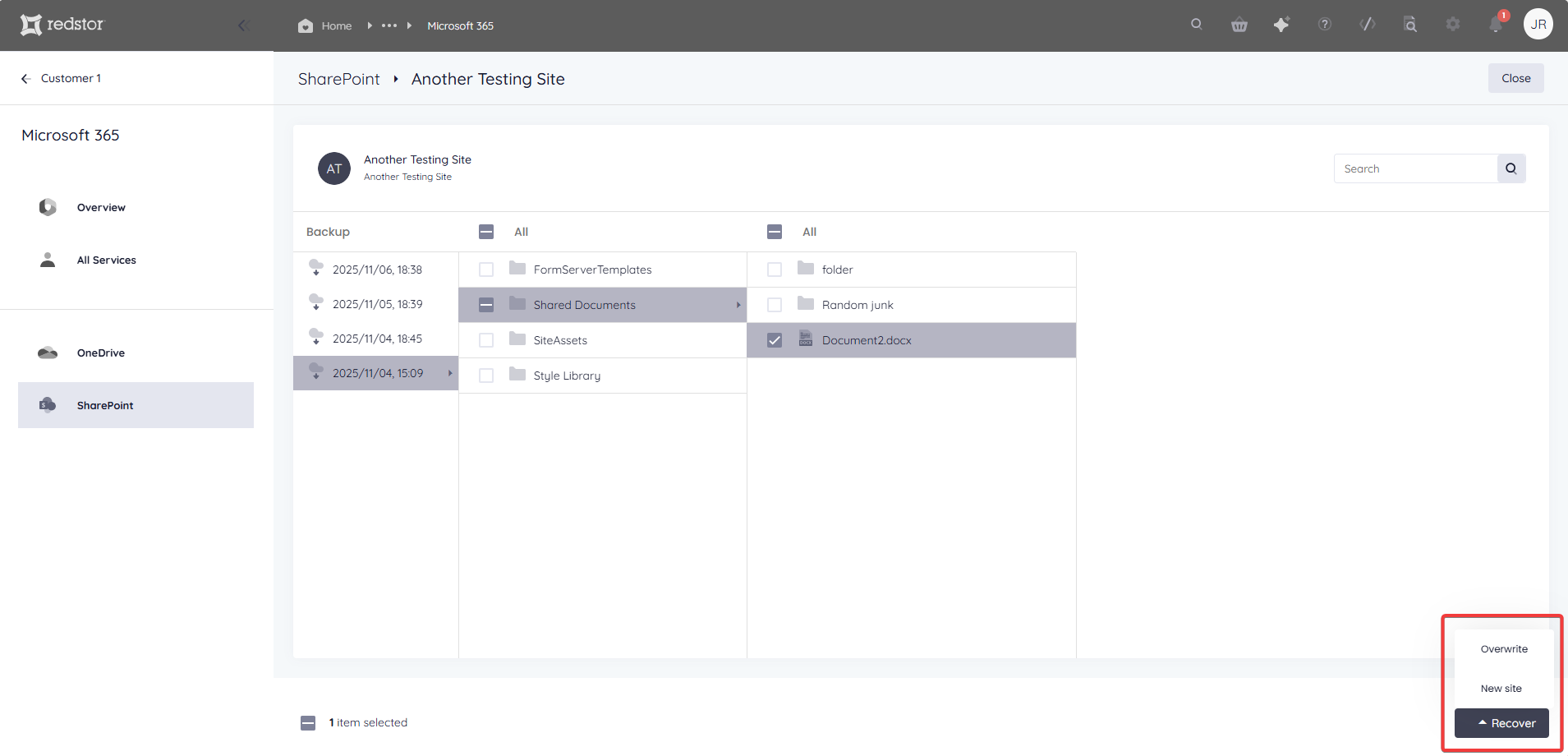Click the Close button
The image size is (1568, 756).
pyautogui.click(x=1516, y=78)
